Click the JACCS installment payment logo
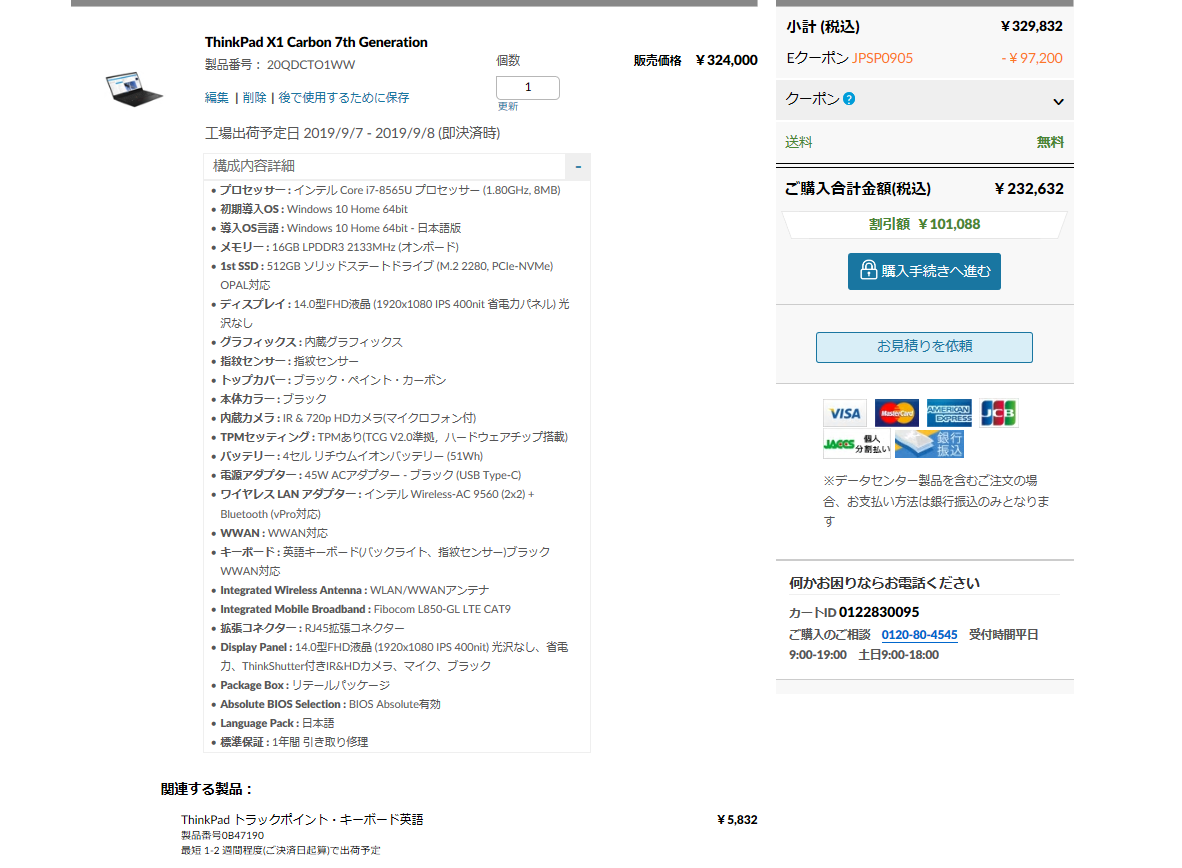 coord(856,444)
